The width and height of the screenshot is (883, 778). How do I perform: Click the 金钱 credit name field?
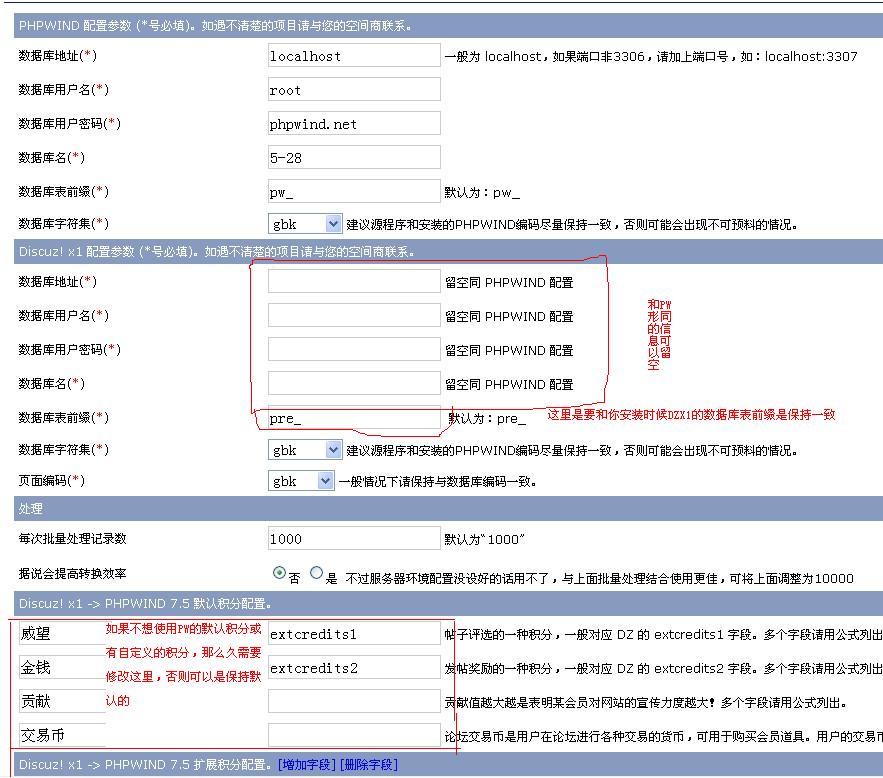(x=62, y=667)
